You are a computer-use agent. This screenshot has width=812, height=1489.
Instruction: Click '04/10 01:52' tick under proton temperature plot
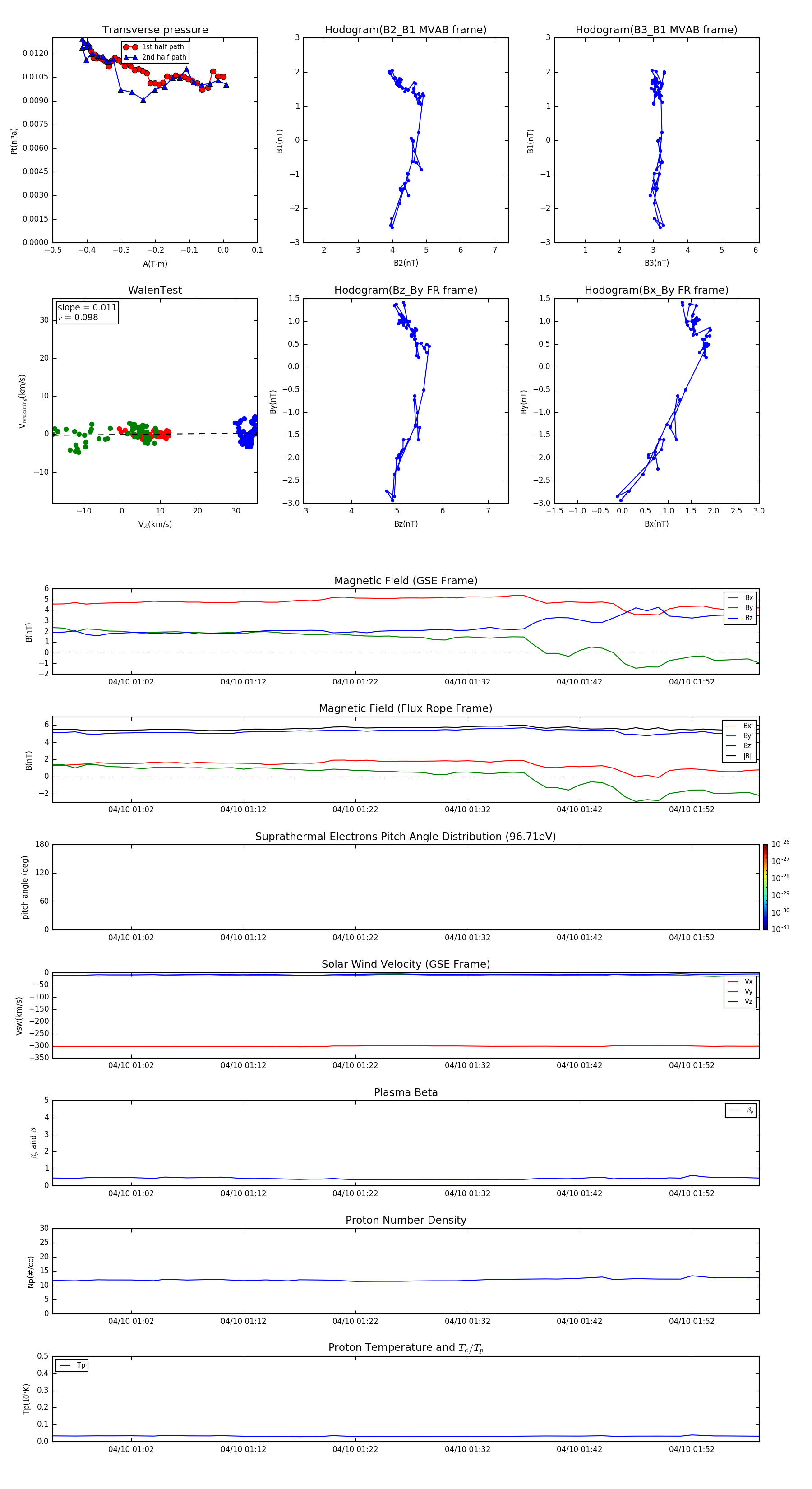(692, 1449)
